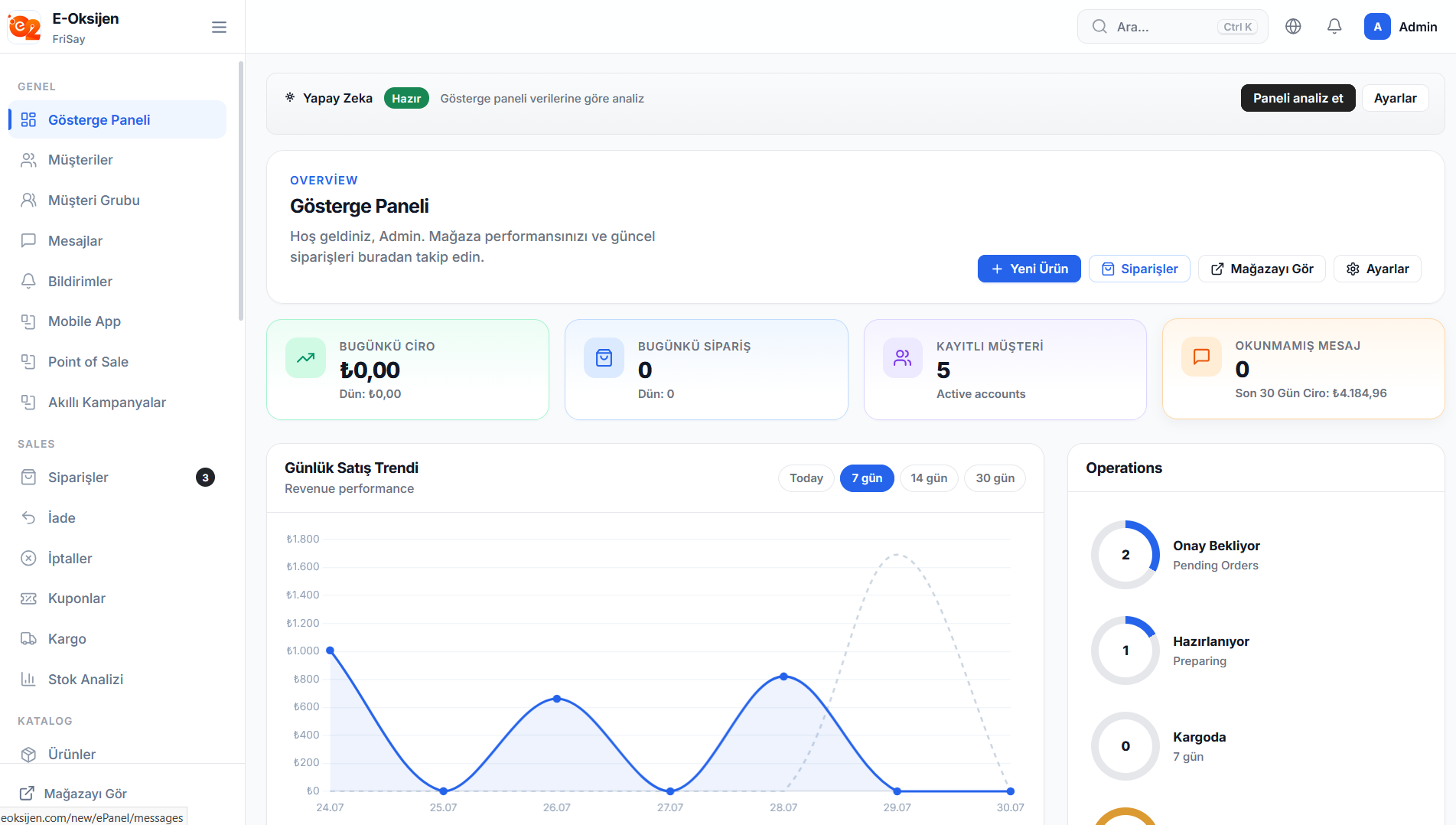Click the 'Operations' heading

[x=1124, y=468]
